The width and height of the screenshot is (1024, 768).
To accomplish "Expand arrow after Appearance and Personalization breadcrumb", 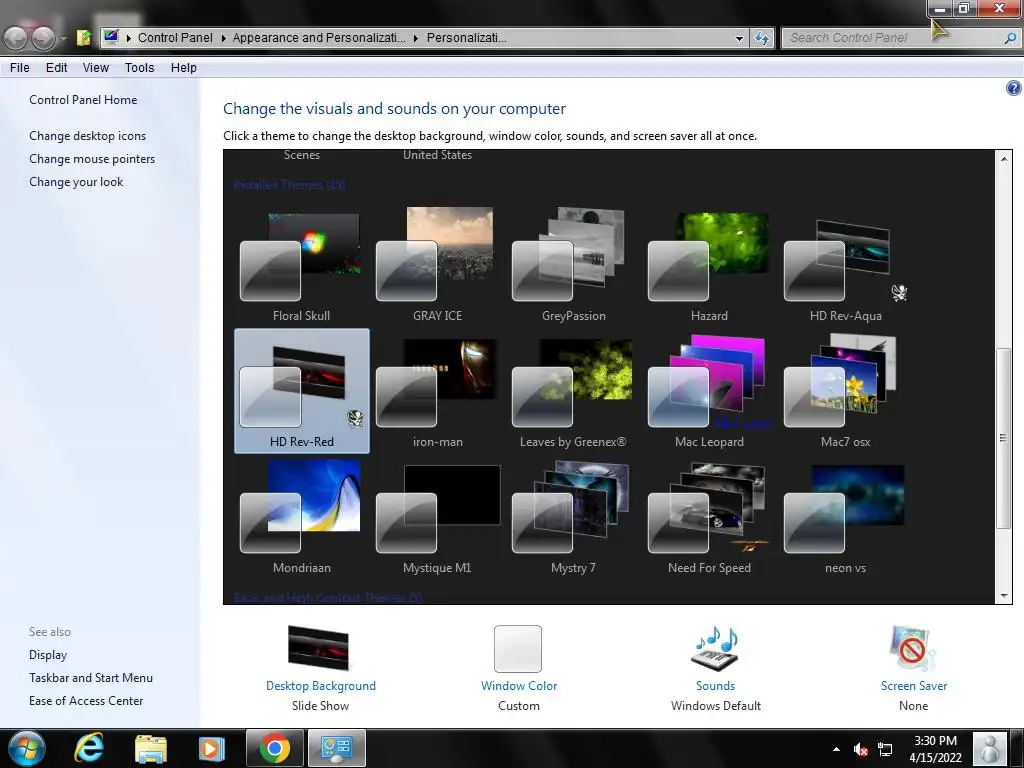I will tap(415, 38).
